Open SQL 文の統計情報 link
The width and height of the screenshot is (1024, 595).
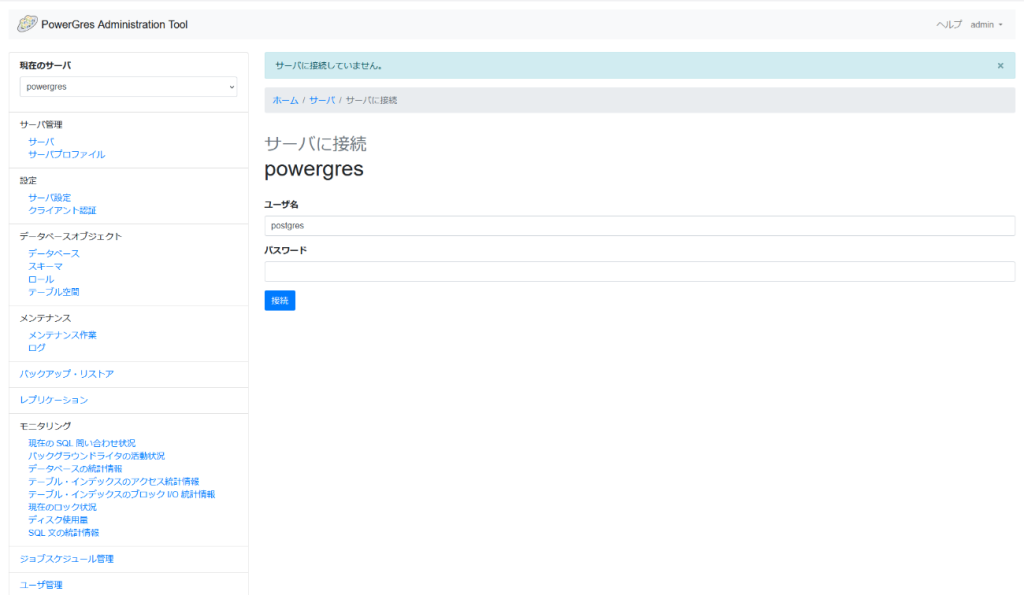[x=63, y=533]
